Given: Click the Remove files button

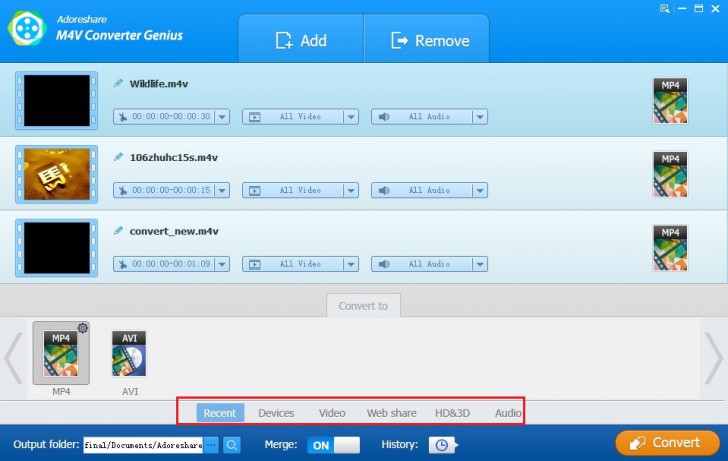Looking at the screenshot, I should (x=427, y=40).
